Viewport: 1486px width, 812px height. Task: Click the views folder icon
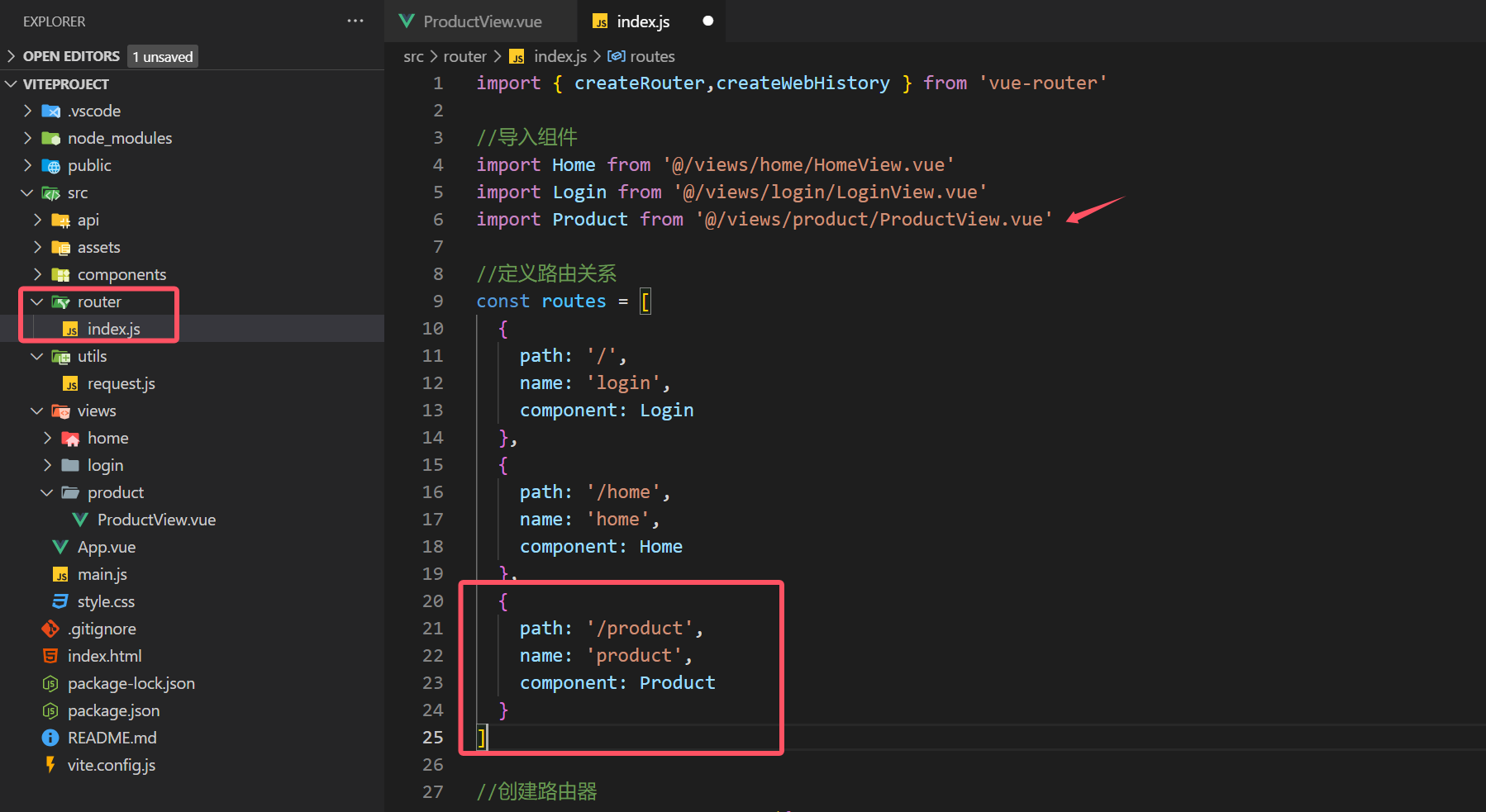tap(61, 411)
